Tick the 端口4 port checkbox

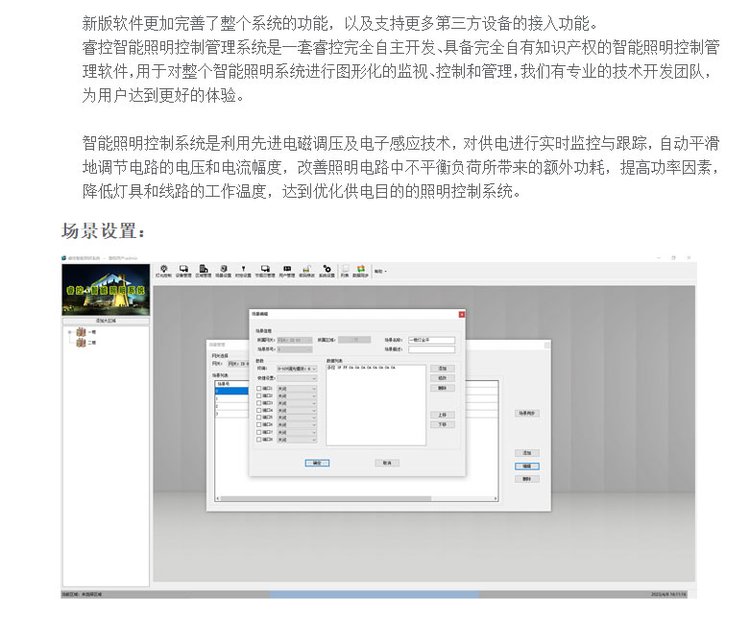coord(259,411)
